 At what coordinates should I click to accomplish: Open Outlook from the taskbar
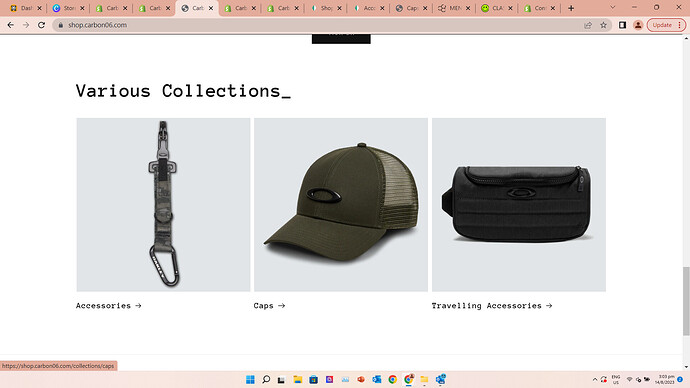pos(377,379)
